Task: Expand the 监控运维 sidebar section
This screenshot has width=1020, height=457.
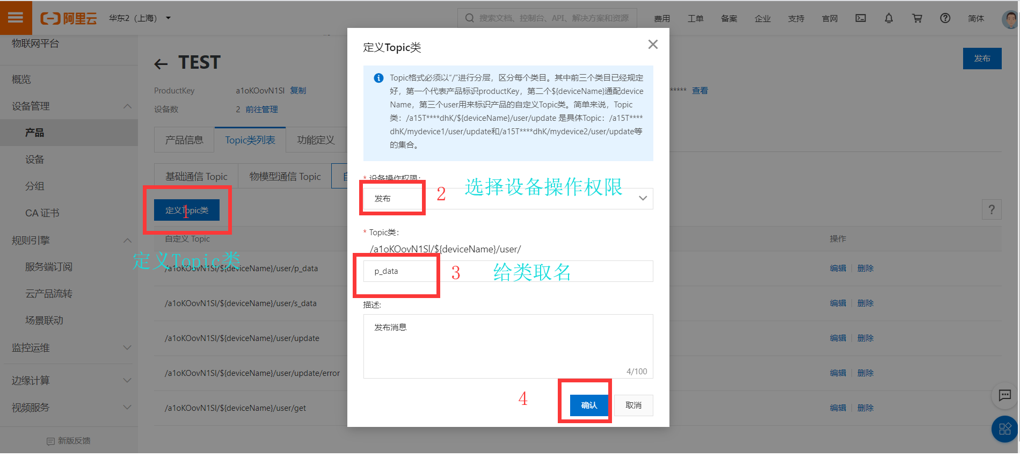Action: (x=128, y=348)
